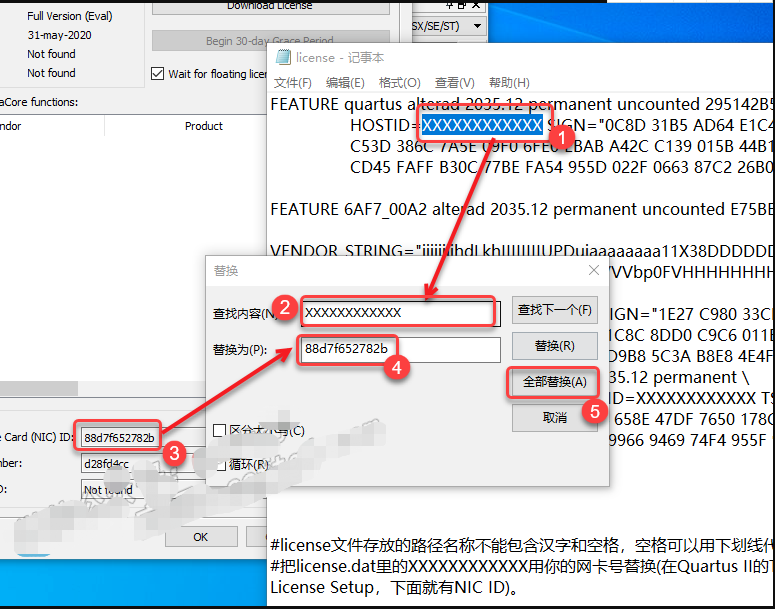Image resolution: width=775 pixels, height=609 pixels.
Task: Click the '35.12 permanent \' text line
Action: click(679, 377)
